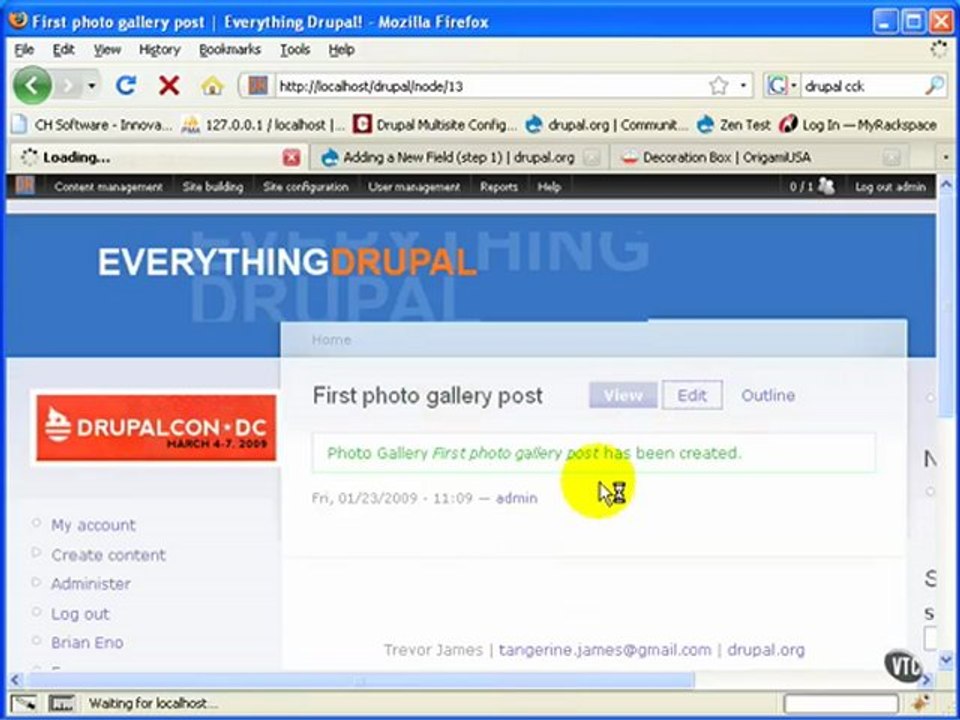960x720 pixels.
Task: Open the History menu
Action: point(159,50)
